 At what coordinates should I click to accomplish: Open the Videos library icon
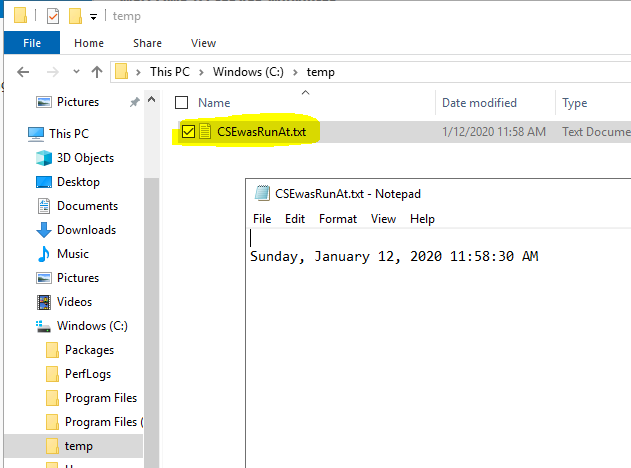44,302
